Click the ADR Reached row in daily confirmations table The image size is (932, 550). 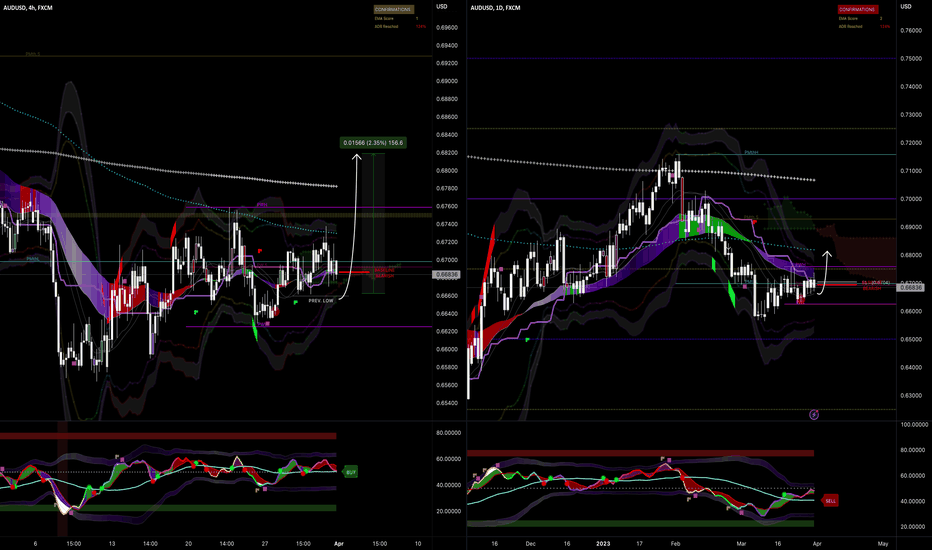(864, 26)
